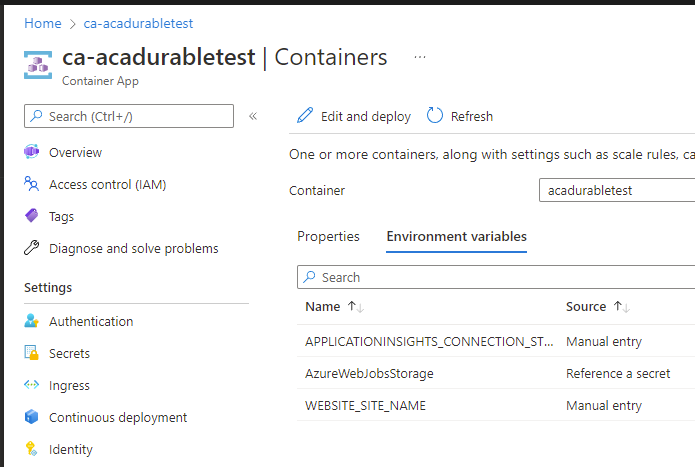This screenshot has width=695, height=467.
Task: Go to Identity settings
Action: [70, 449]
